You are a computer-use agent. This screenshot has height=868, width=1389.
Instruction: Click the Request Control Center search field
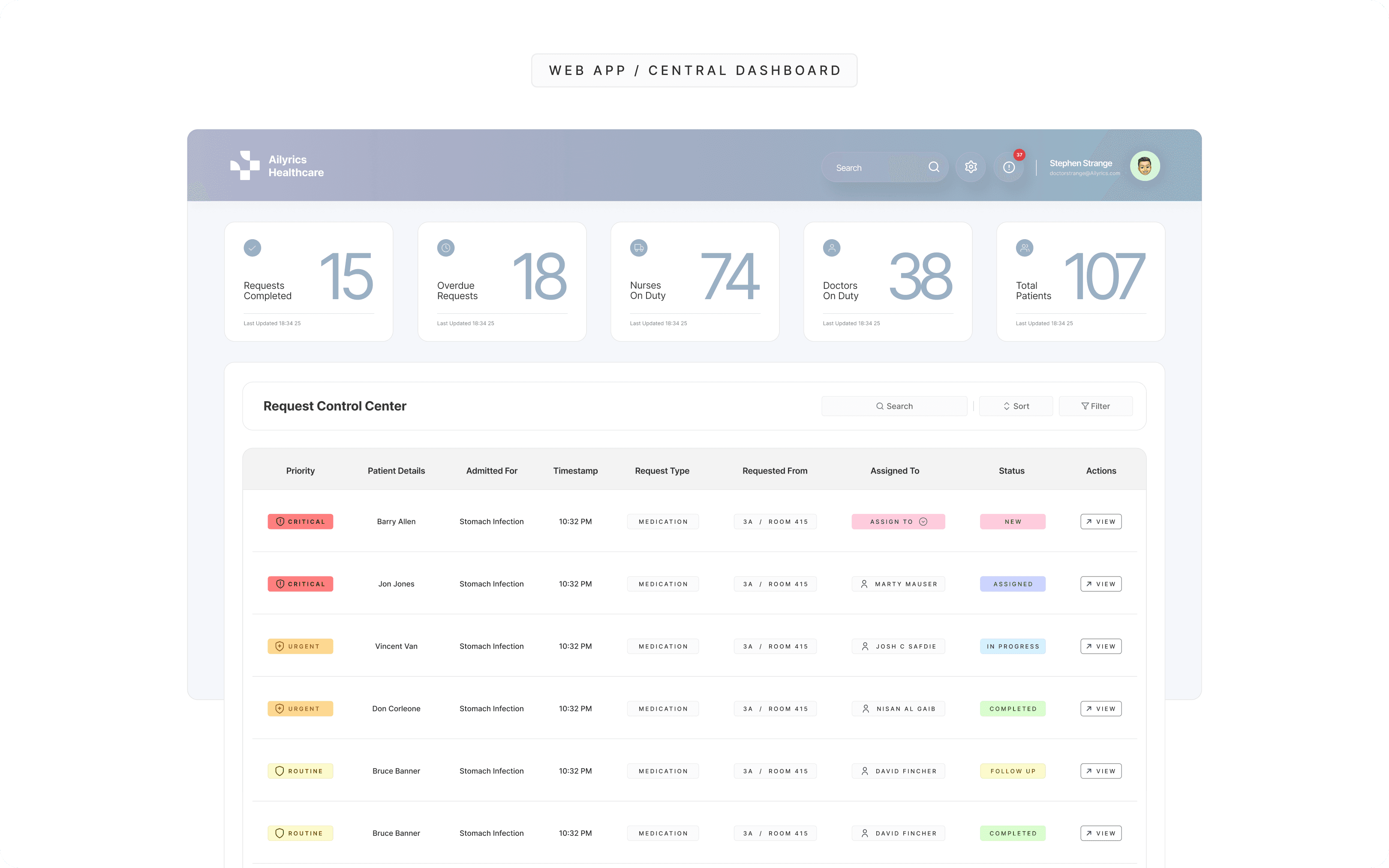894,406
